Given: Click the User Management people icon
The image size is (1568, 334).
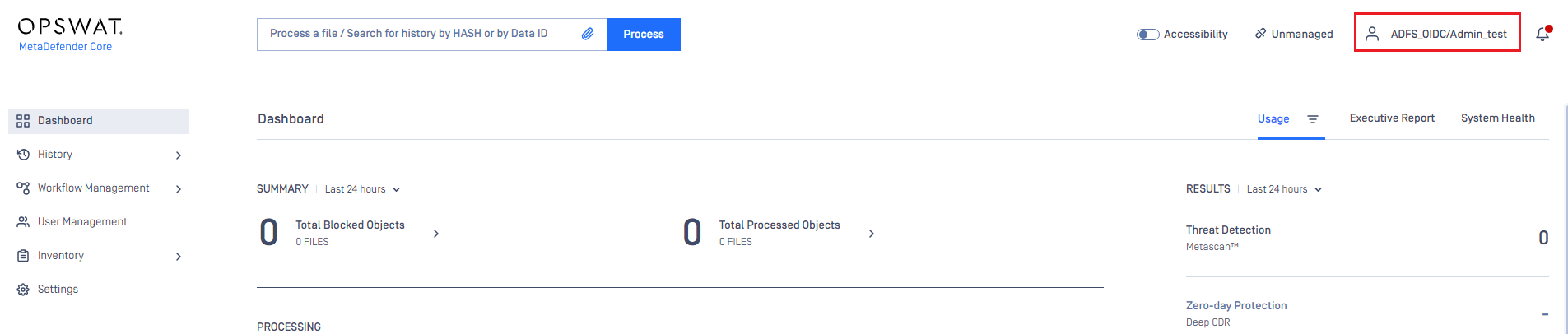Looking at the screenshot, I should click(23, 222).
